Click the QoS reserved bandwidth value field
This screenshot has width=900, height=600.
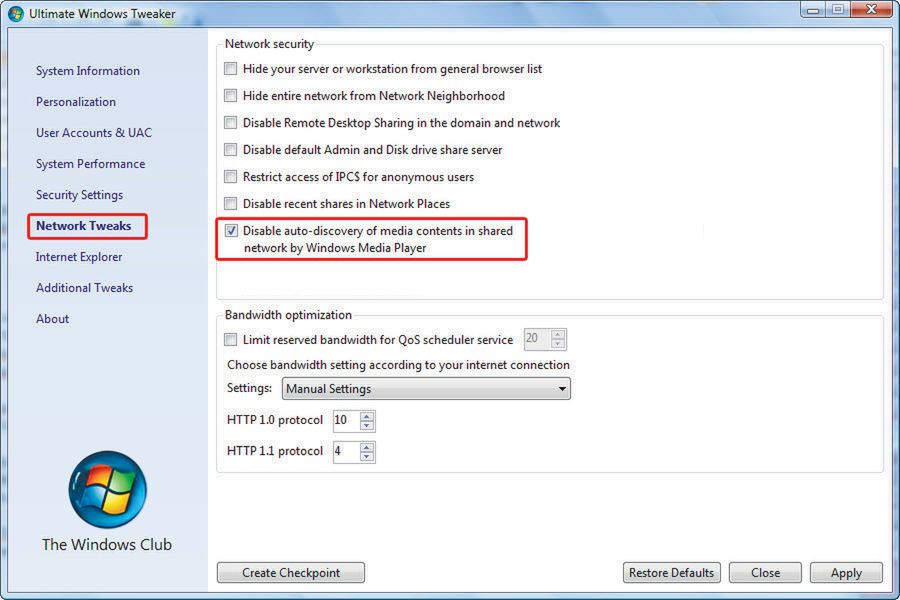pos(537,339)
